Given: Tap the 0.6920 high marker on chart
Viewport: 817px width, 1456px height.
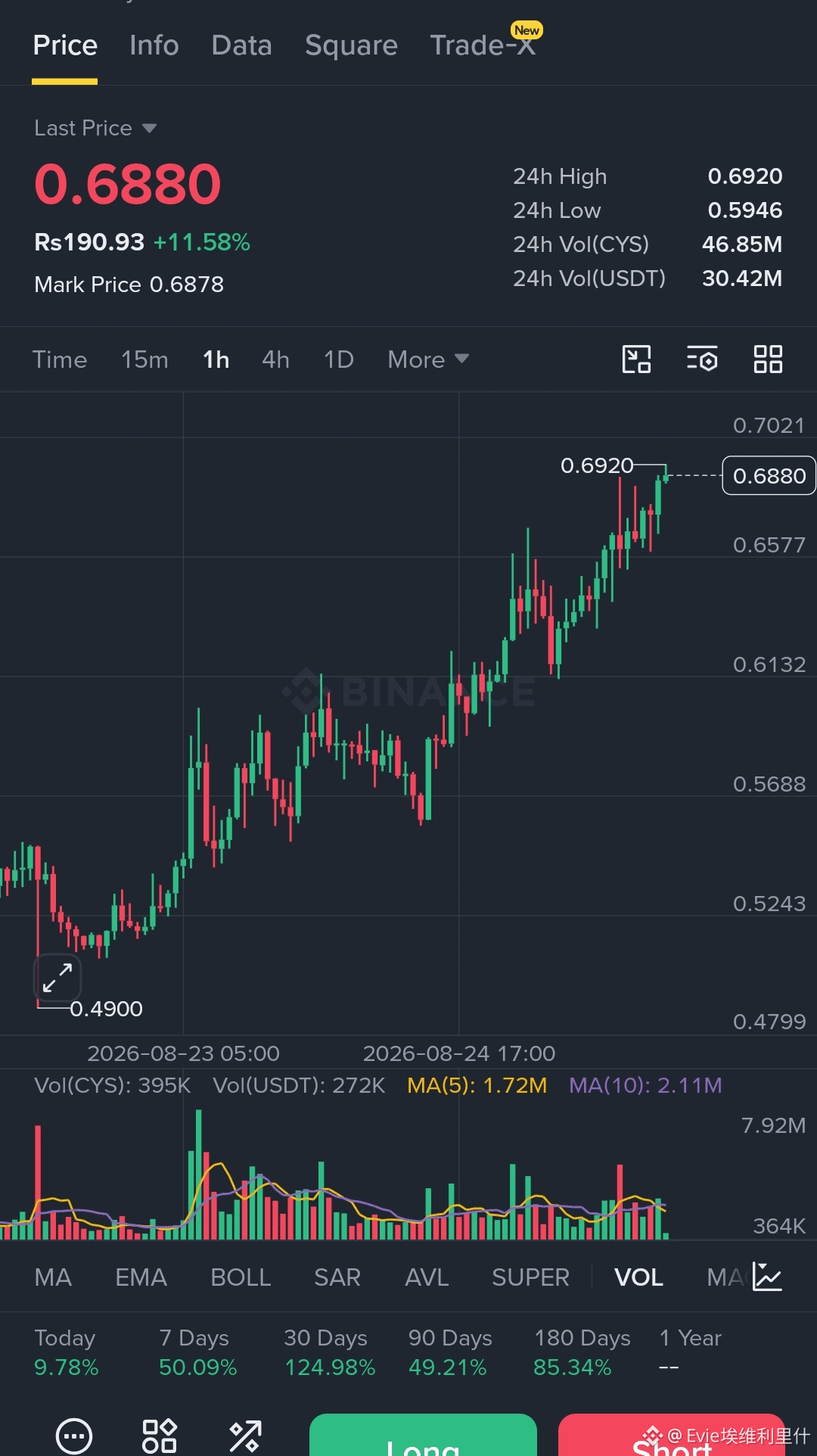Looking at the screenshot, I should click(597, 465).
